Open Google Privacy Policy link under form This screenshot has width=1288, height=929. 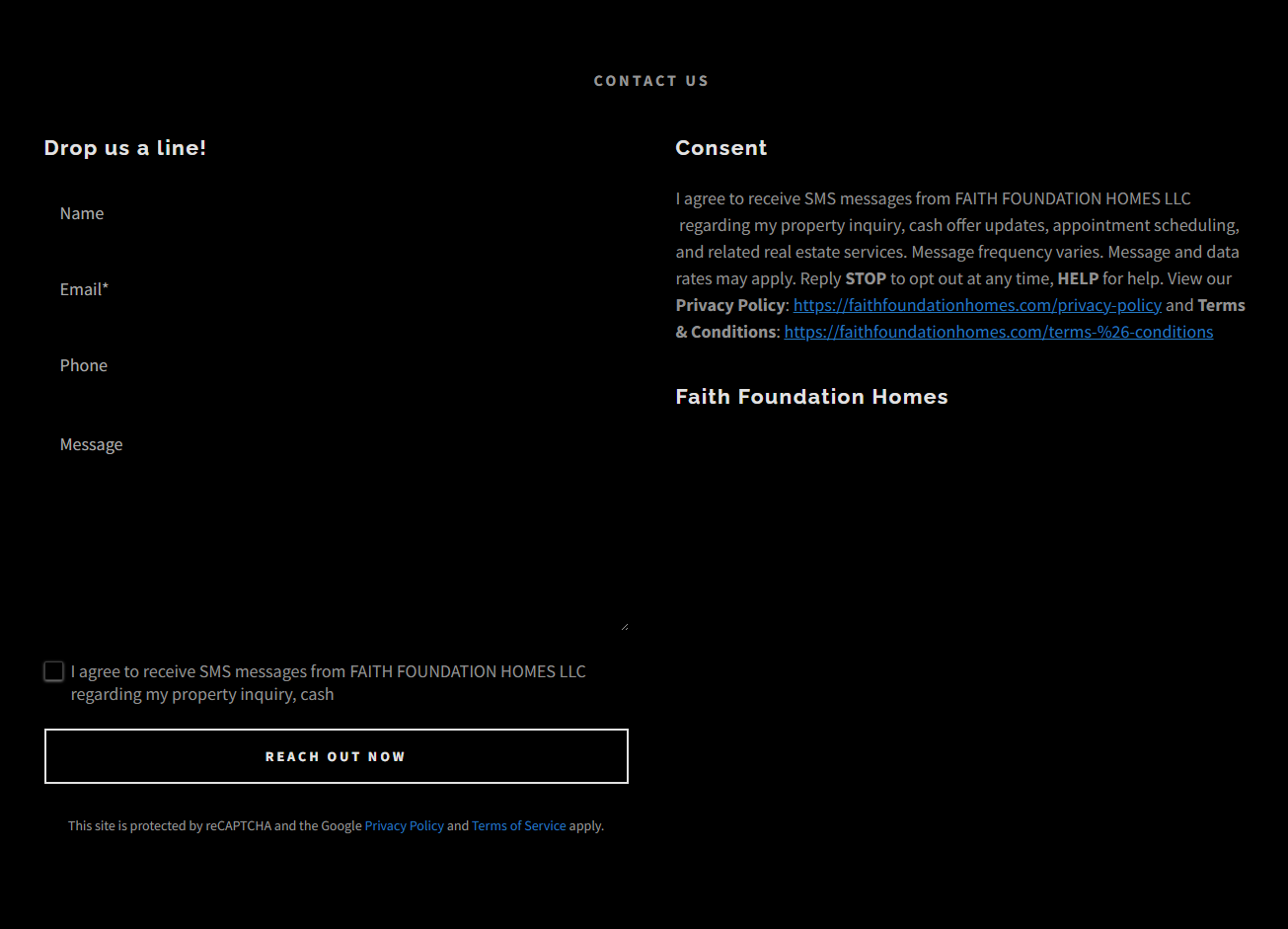(405, 825)
